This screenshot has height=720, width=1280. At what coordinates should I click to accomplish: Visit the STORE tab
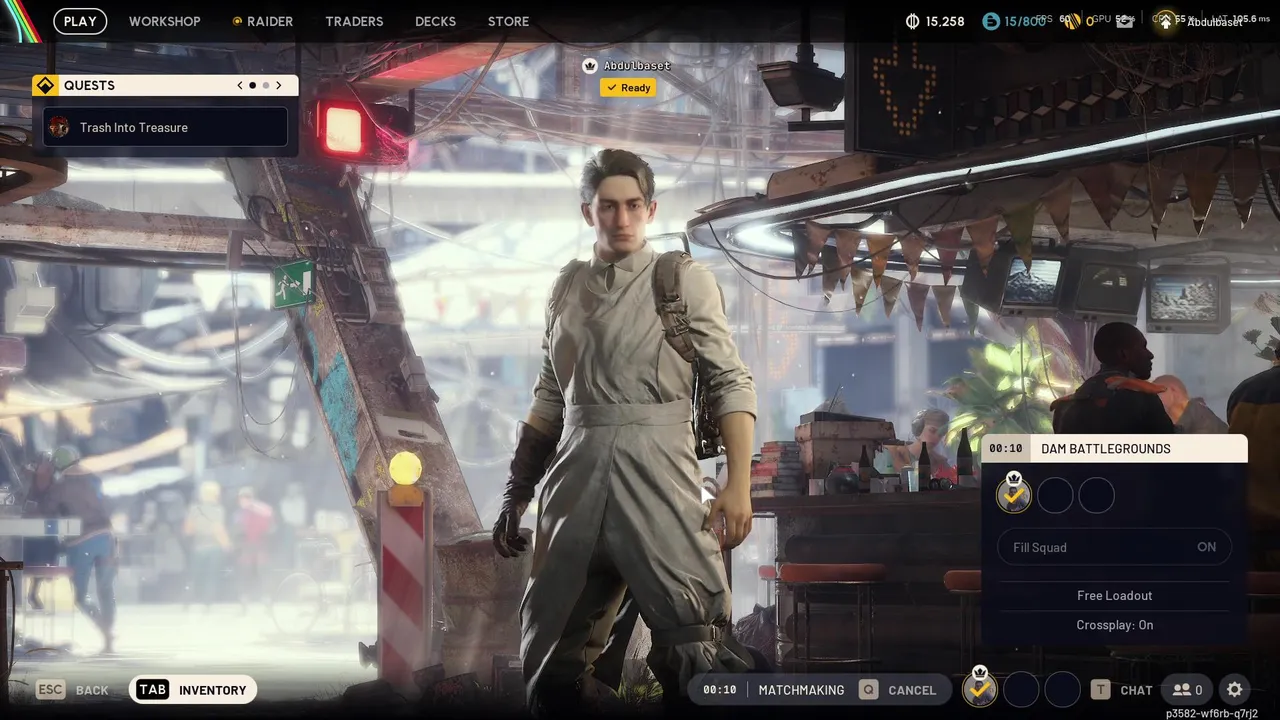coord(508,21)
